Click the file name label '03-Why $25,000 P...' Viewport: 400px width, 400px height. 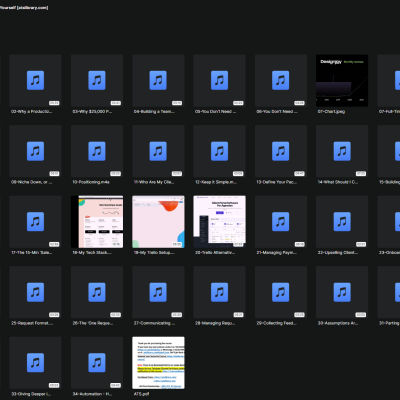click(x=92, y=112)
